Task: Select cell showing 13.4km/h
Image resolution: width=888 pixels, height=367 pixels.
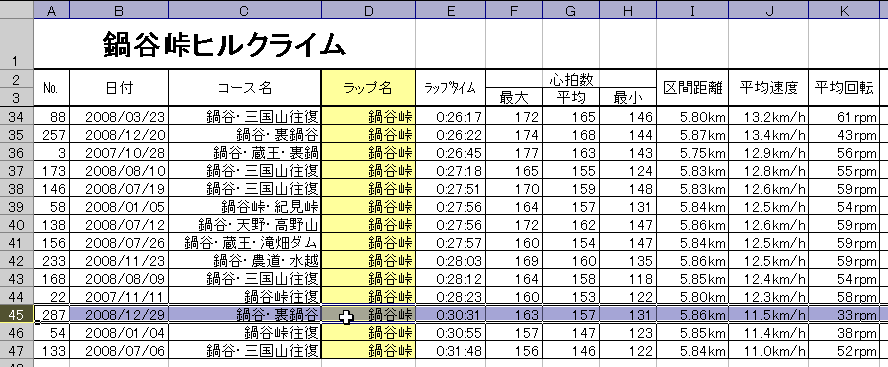Action: (769, 135)
